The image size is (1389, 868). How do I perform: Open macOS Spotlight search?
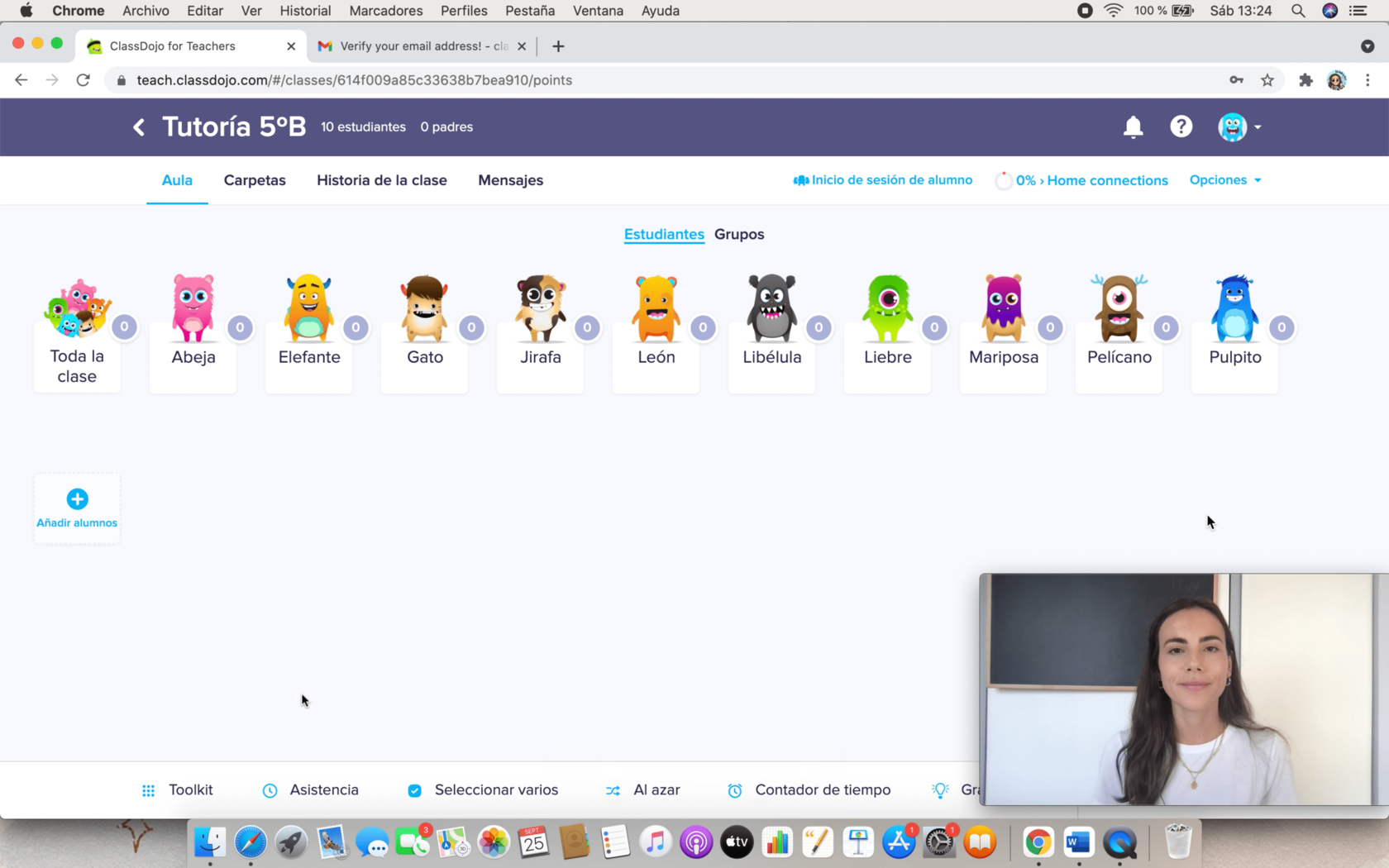(1298, 11)
